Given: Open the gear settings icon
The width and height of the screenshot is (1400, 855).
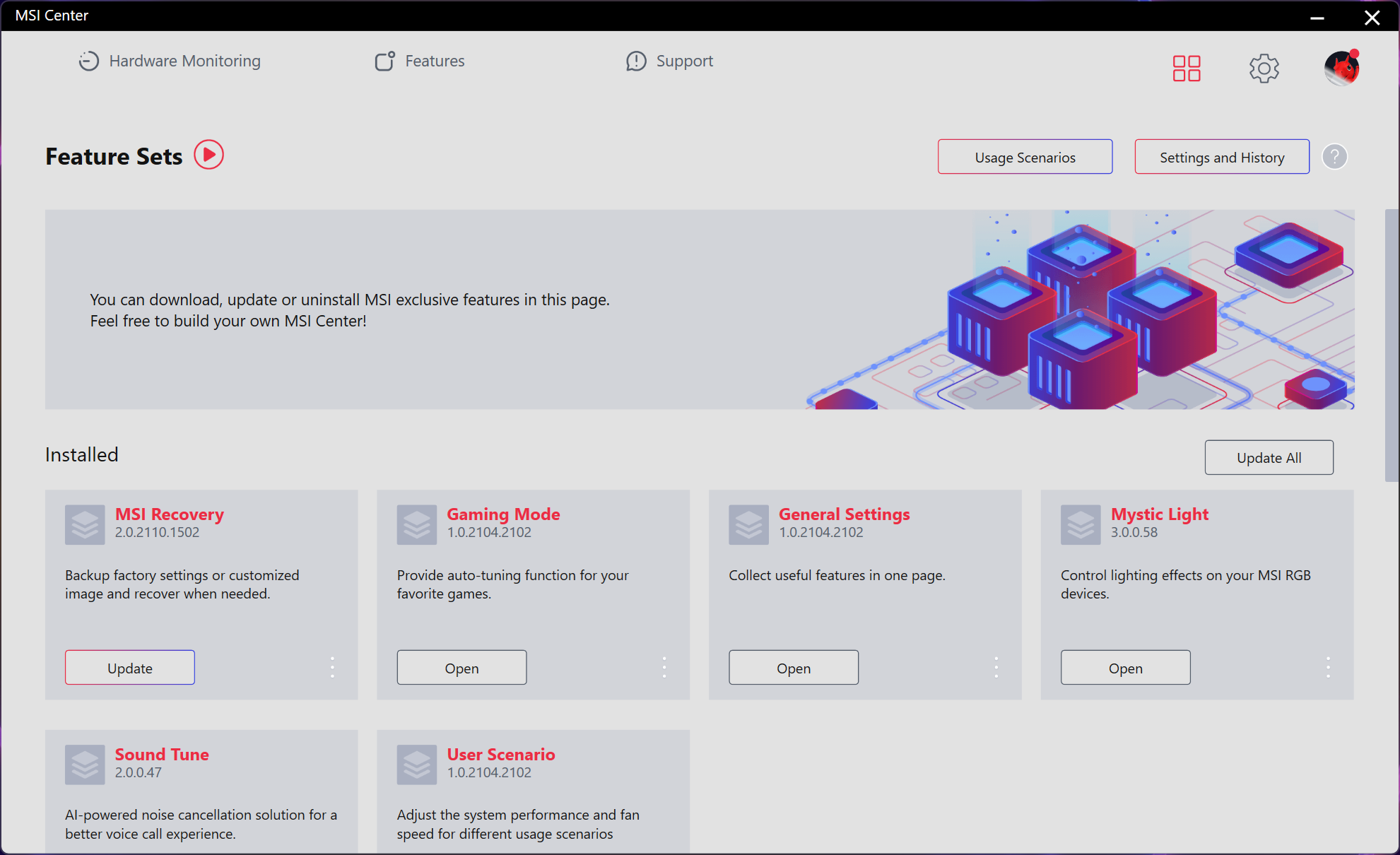Looking at the screenshot, I should pyautogui.click(x=1264, y=69).
